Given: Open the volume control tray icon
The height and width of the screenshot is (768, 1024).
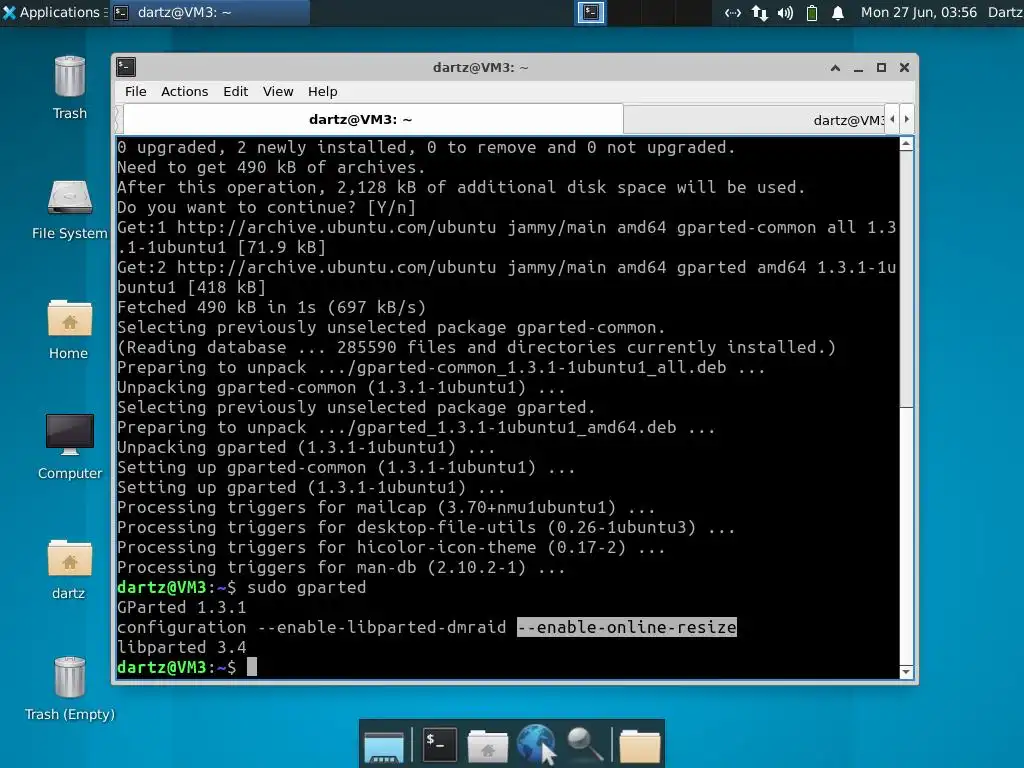Looking at the screenshot, I should [785, 12].
